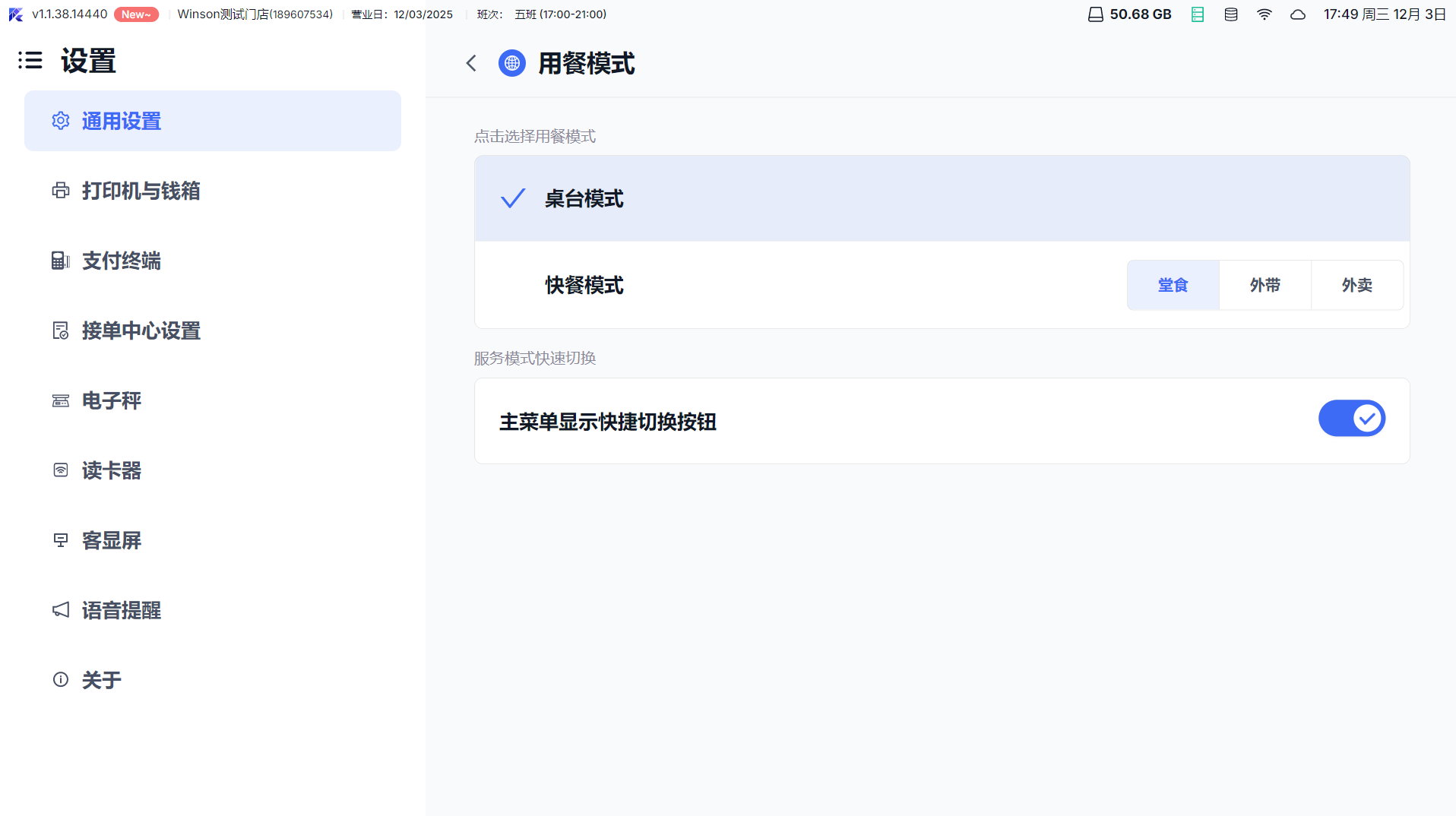Select 快餐模式 dining mode option
The image size is (1456, 816).
[584, 286]
